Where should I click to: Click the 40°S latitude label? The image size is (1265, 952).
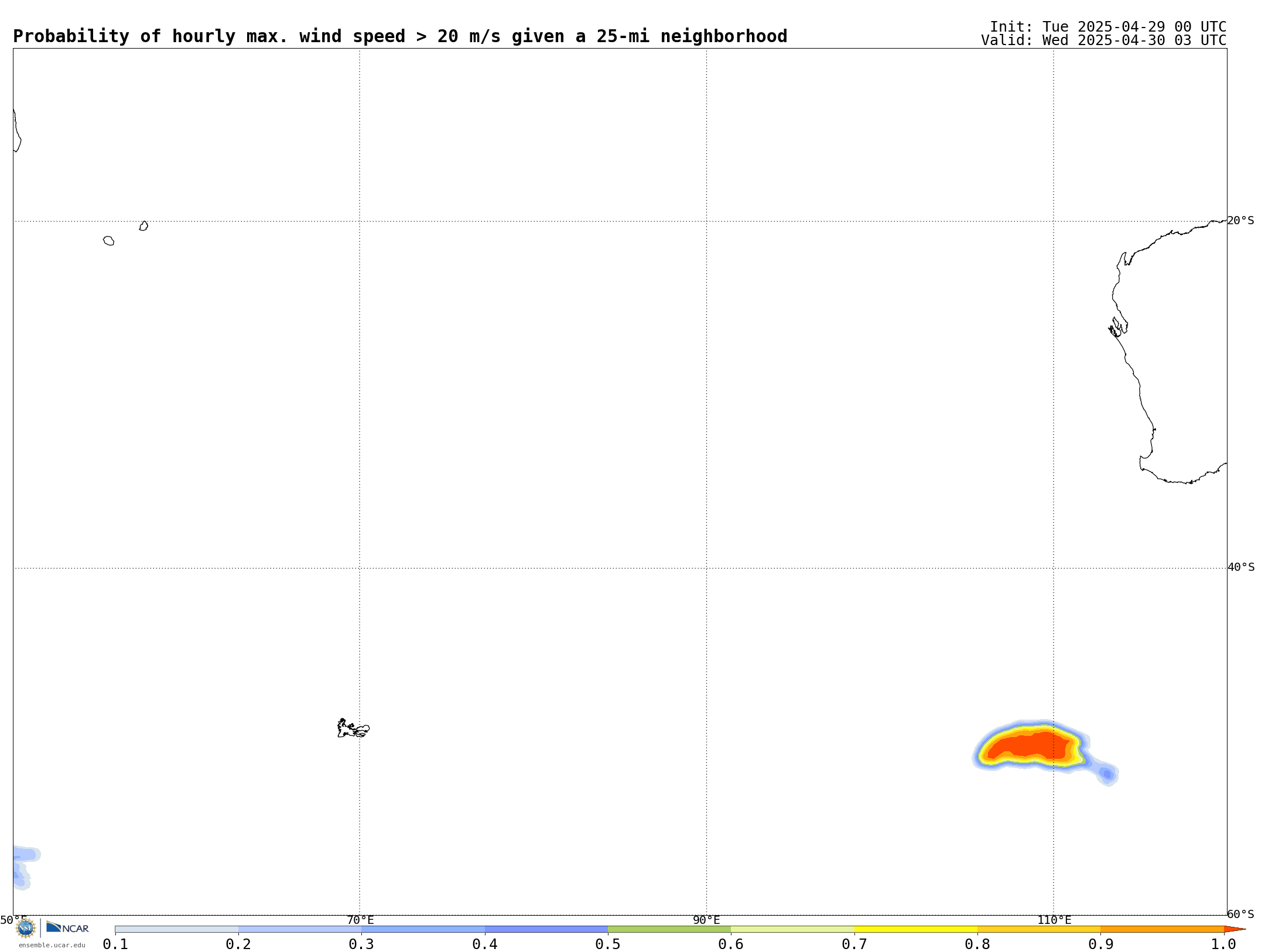click(1241, 567)
